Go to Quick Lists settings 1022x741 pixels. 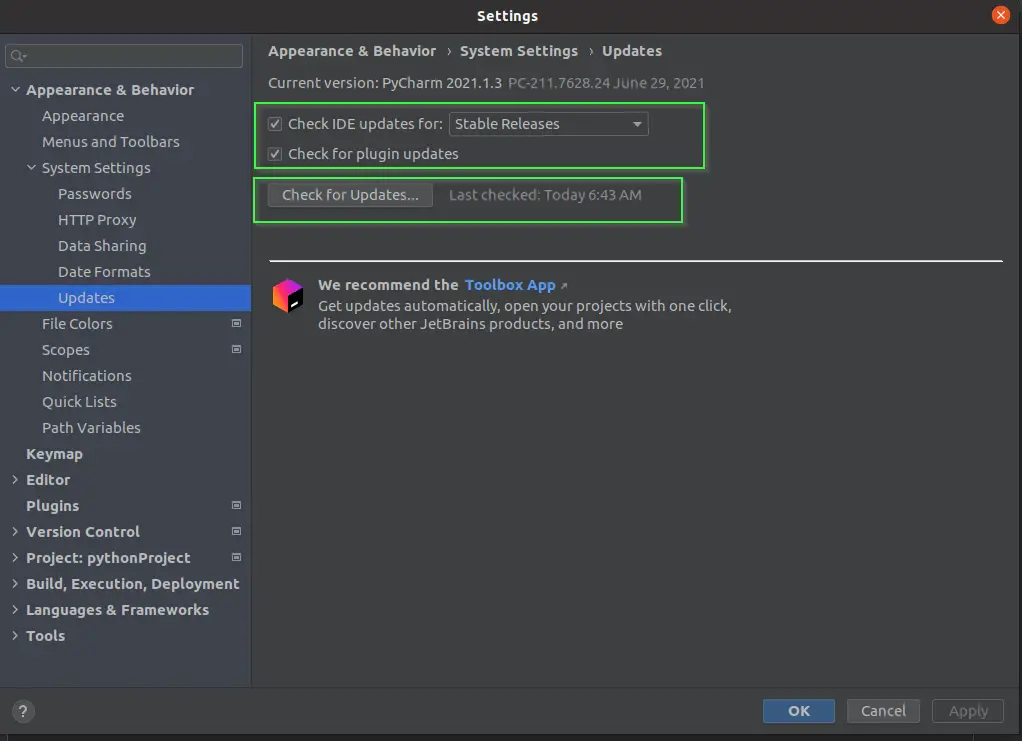tap(80, 402)
